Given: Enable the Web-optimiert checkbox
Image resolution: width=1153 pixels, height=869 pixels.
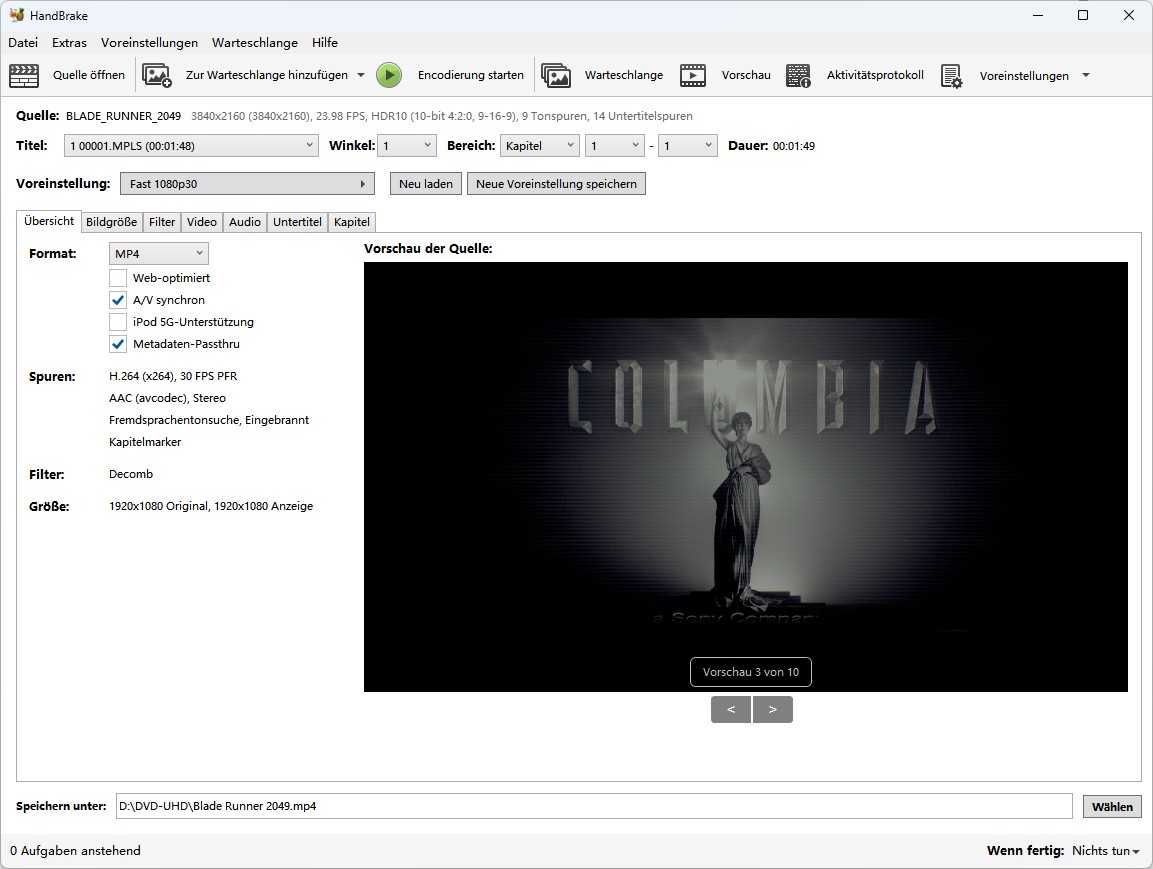Looking at the screenshot, I should point(118,278).
